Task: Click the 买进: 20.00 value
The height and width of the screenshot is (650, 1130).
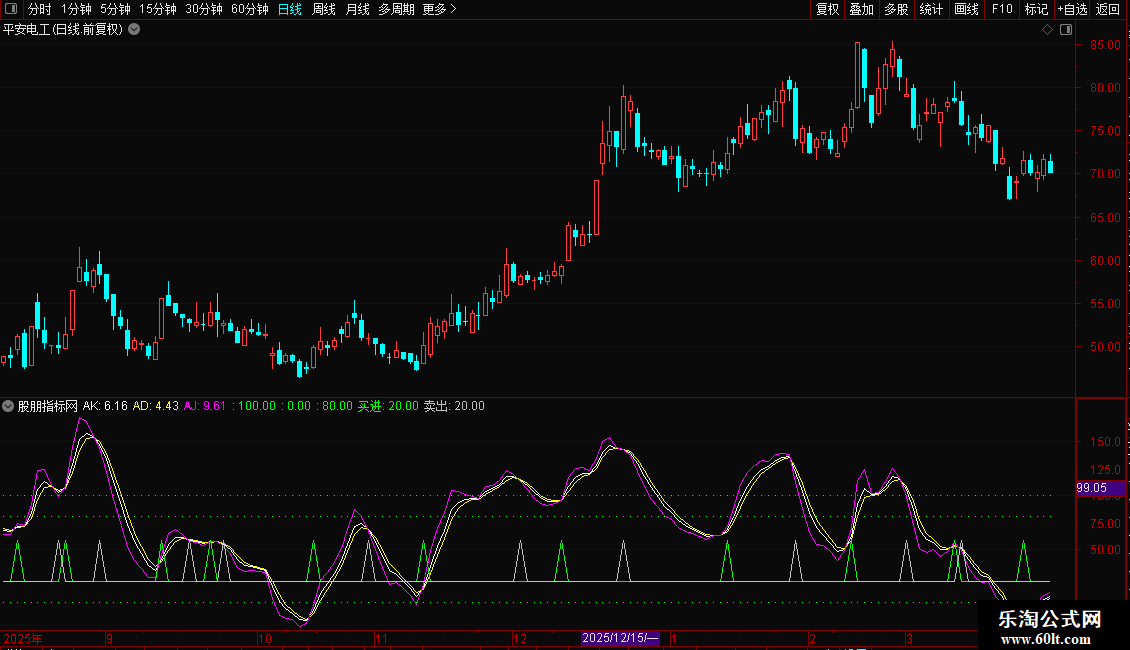Action: tap(388, 406)
